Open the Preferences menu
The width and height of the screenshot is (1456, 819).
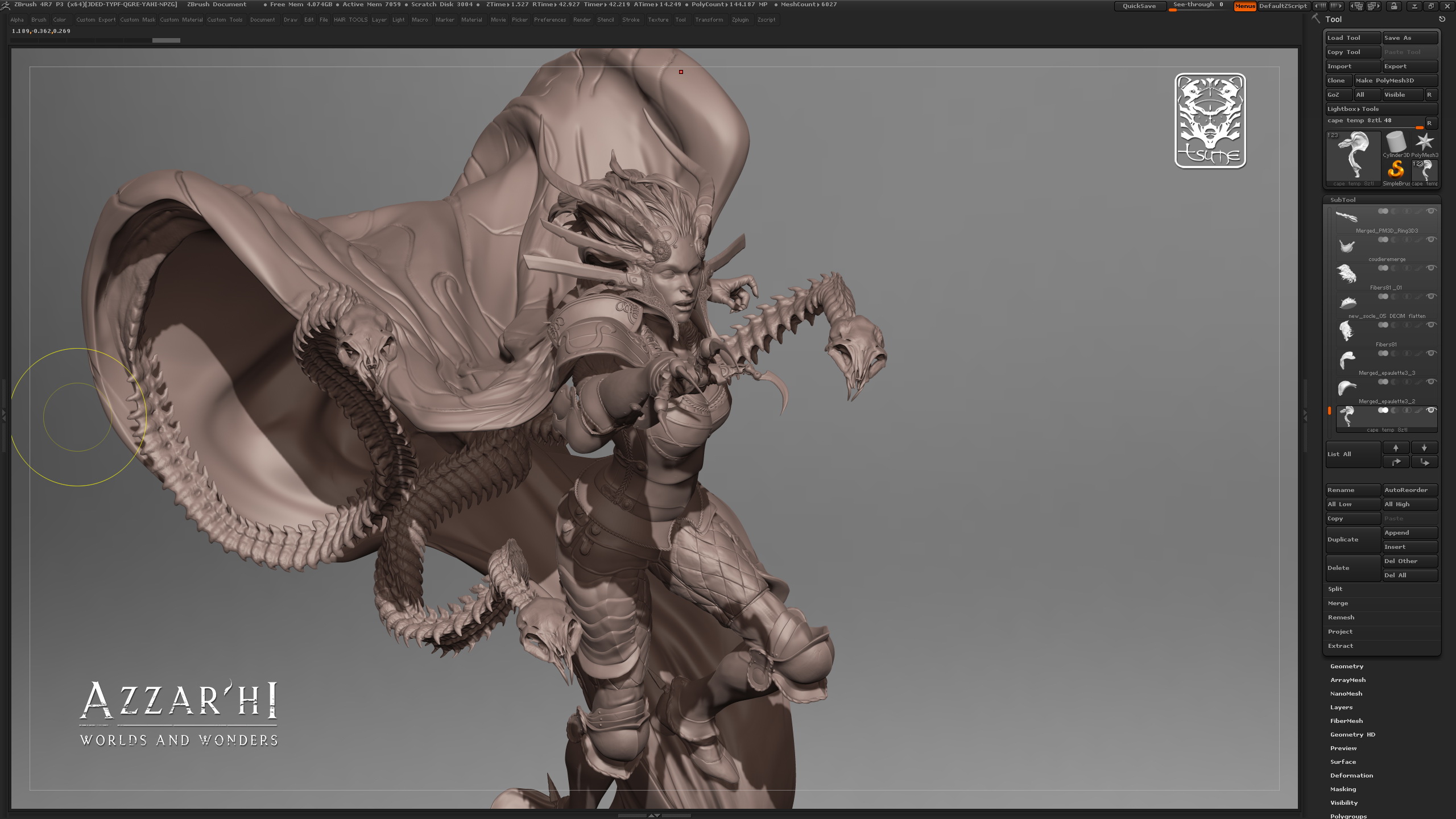(x=550, y=20)
